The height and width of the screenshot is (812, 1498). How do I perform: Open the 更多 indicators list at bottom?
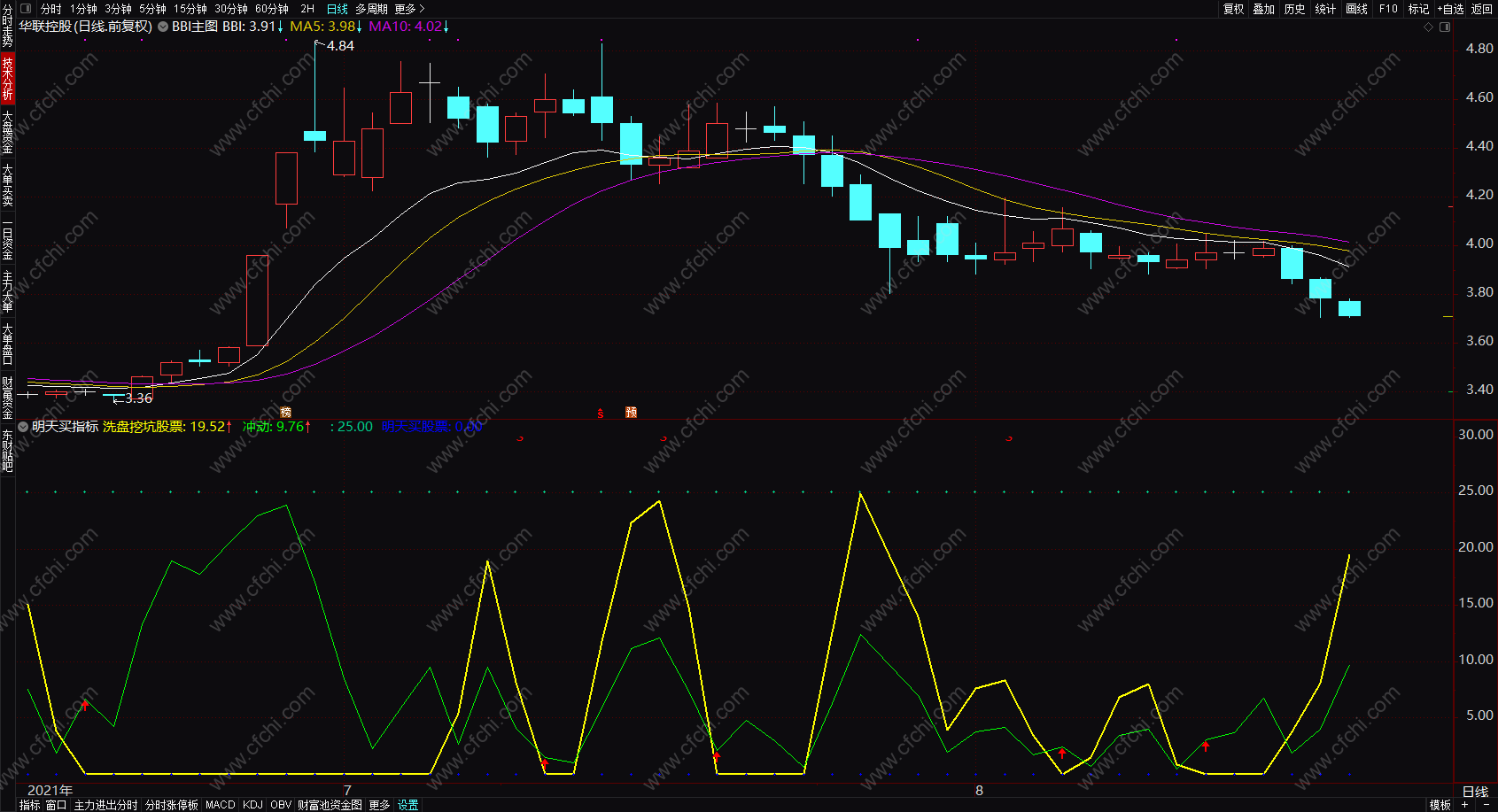click(x=379, y=805)
